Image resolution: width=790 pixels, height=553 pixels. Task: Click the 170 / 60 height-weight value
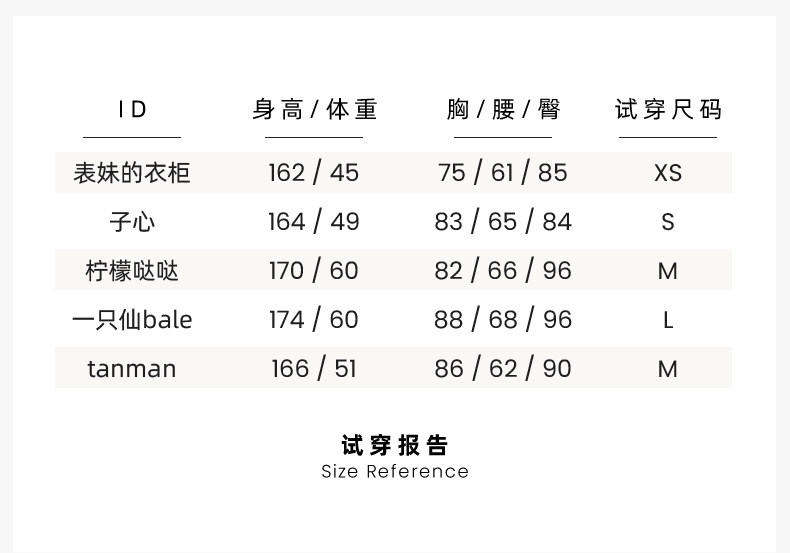tap(314, 270)
